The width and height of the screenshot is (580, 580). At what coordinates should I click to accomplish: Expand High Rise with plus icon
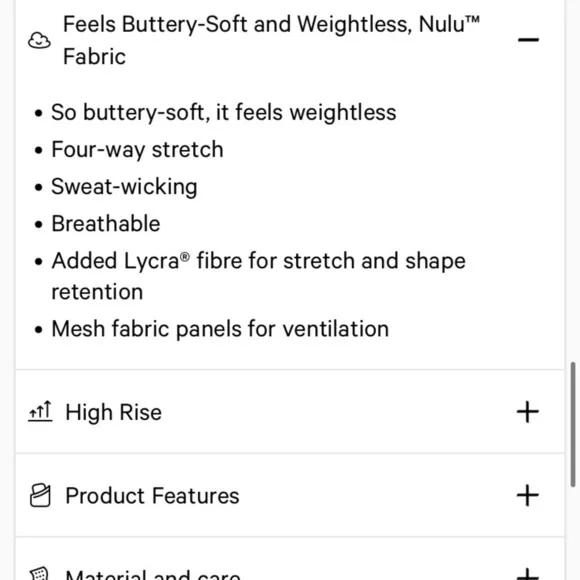[x=527, y=412]
